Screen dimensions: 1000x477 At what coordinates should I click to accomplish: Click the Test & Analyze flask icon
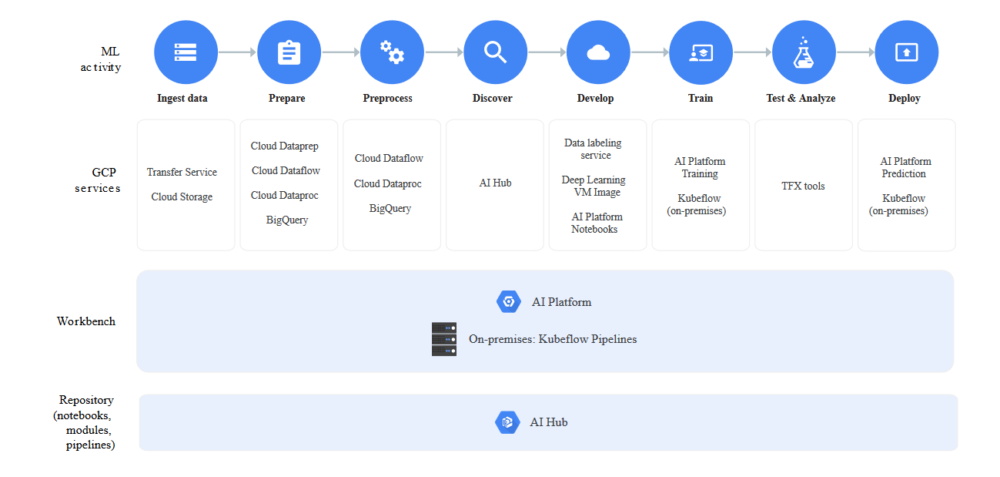click(x=804, y=52)
